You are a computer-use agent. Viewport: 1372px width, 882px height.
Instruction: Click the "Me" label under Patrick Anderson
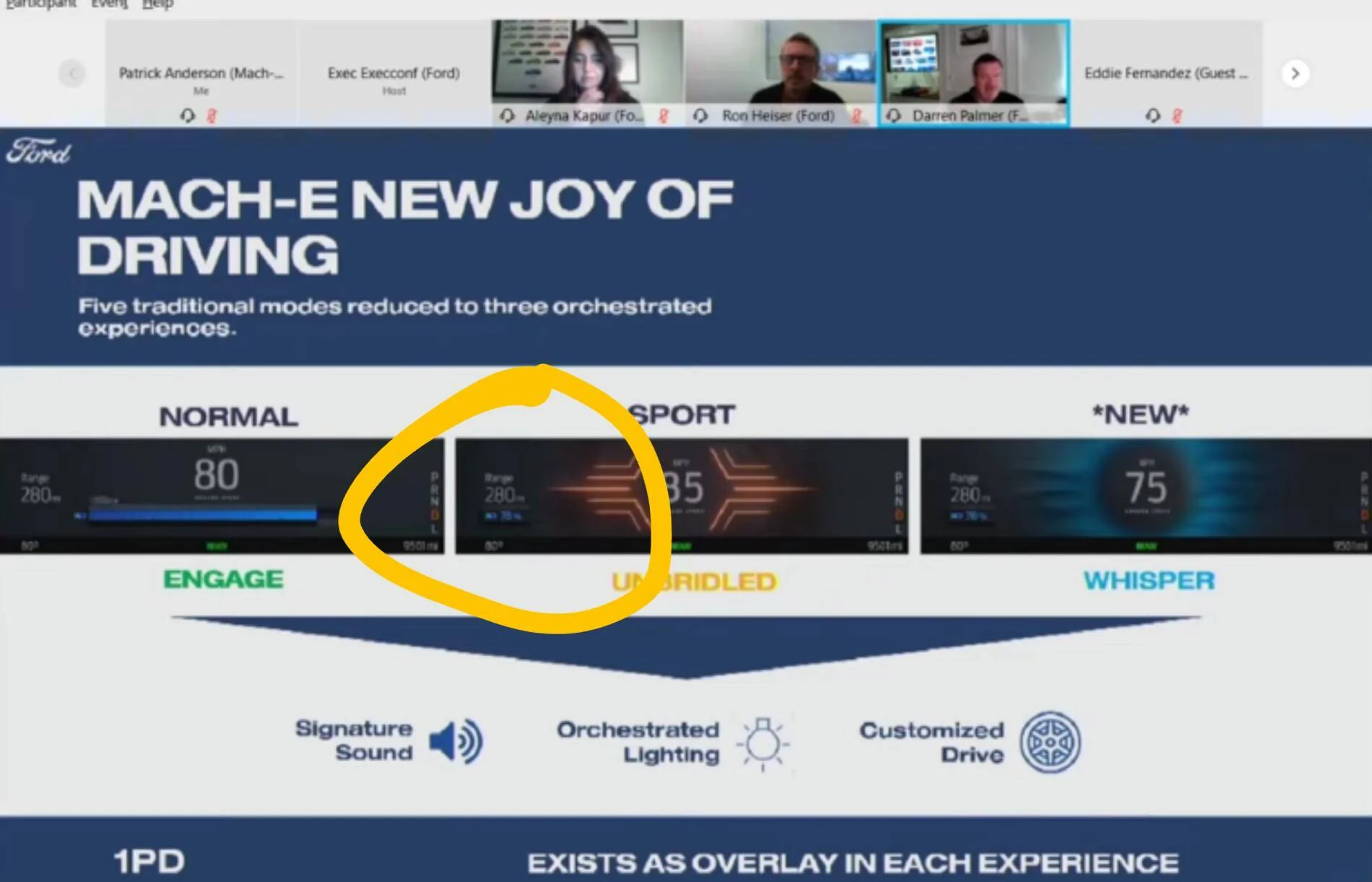pos(201,91)
